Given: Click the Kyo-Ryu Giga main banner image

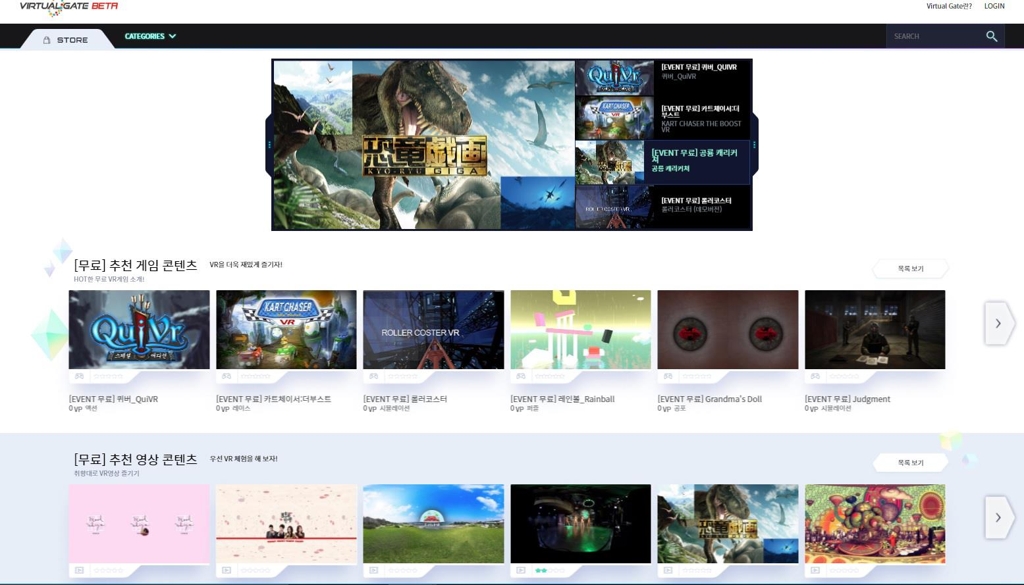Looking at the screenshot, I should (x=424, y=145).
